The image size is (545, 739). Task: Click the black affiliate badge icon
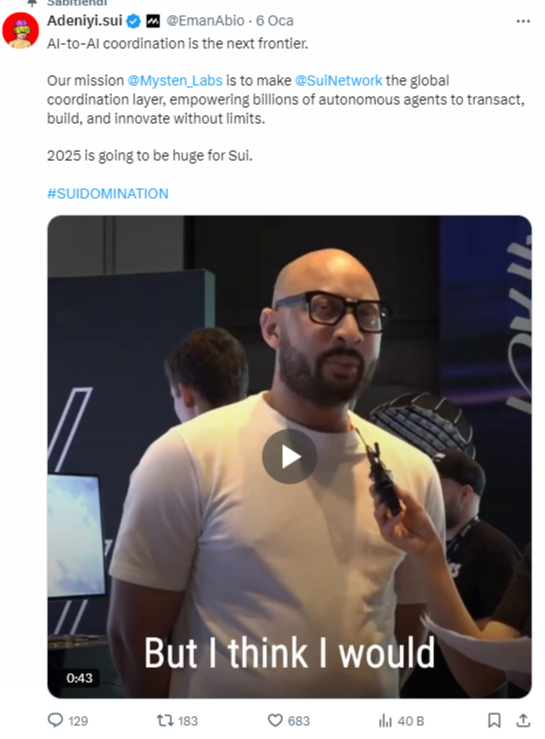point(153,21)
